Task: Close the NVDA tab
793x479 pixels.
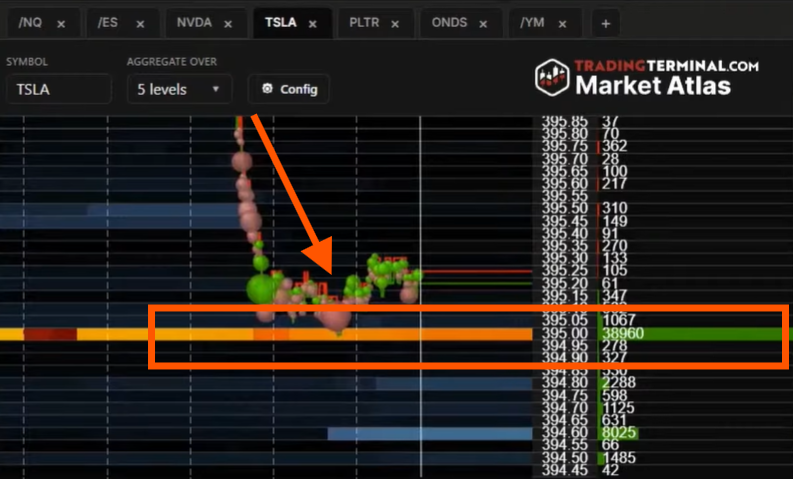Action: tap(230, 23)
